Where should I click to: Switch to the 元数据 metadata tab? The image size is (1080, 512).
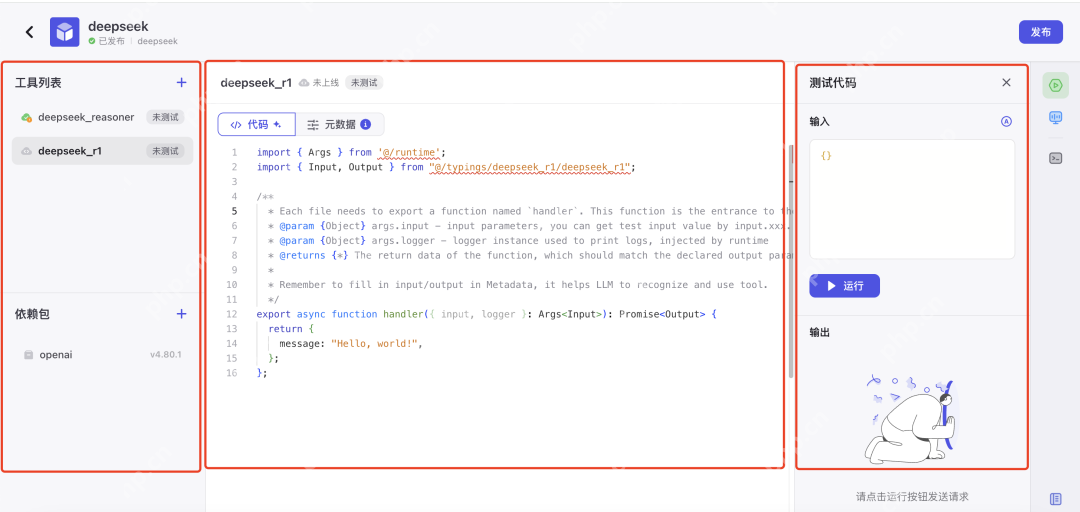[340, 125]
